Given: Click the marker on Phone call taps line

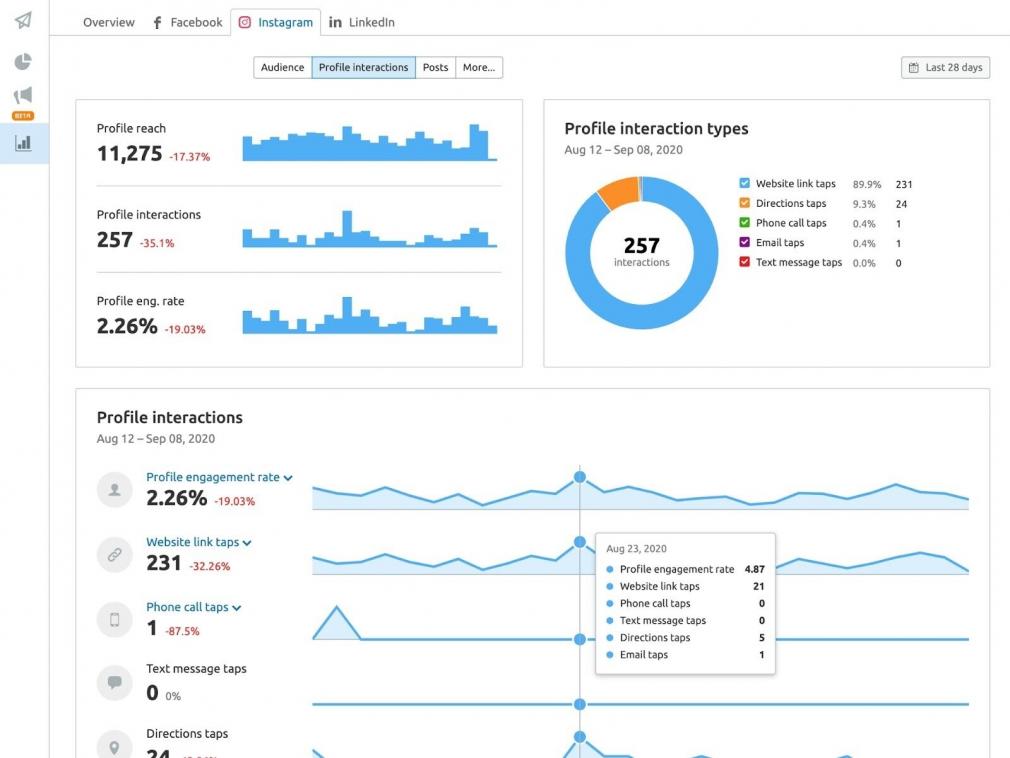Looking at the screenshot, I should (580, 639).
